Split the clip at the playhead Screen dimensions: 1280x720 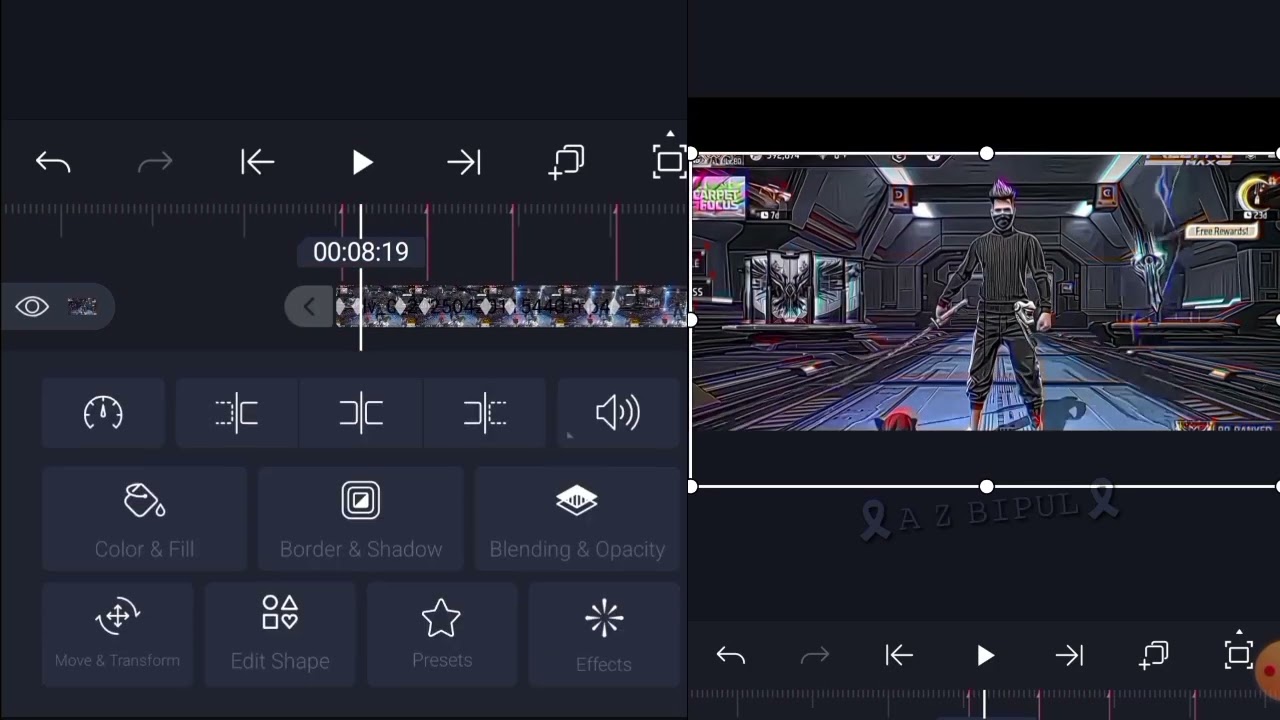361,413
